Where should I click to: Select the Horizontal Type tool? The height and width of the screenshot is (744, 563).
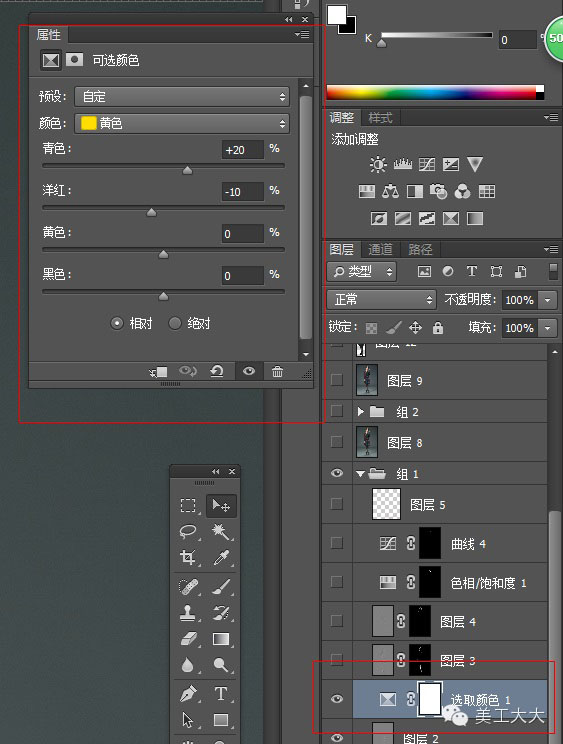click(x=221, y=694)
